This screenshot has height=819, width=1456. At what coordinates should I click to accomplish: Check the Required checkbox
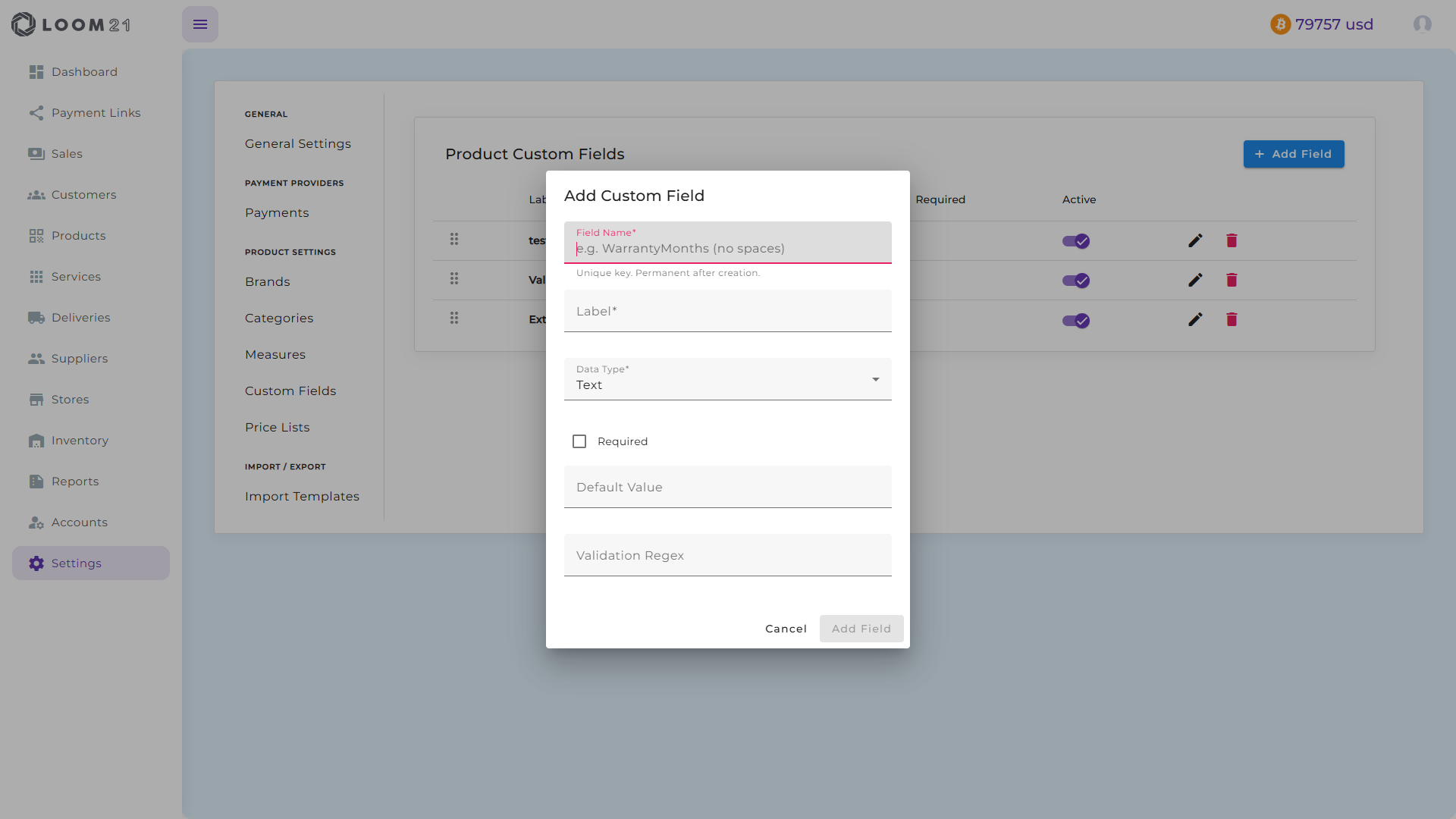(x=579, y=441)
